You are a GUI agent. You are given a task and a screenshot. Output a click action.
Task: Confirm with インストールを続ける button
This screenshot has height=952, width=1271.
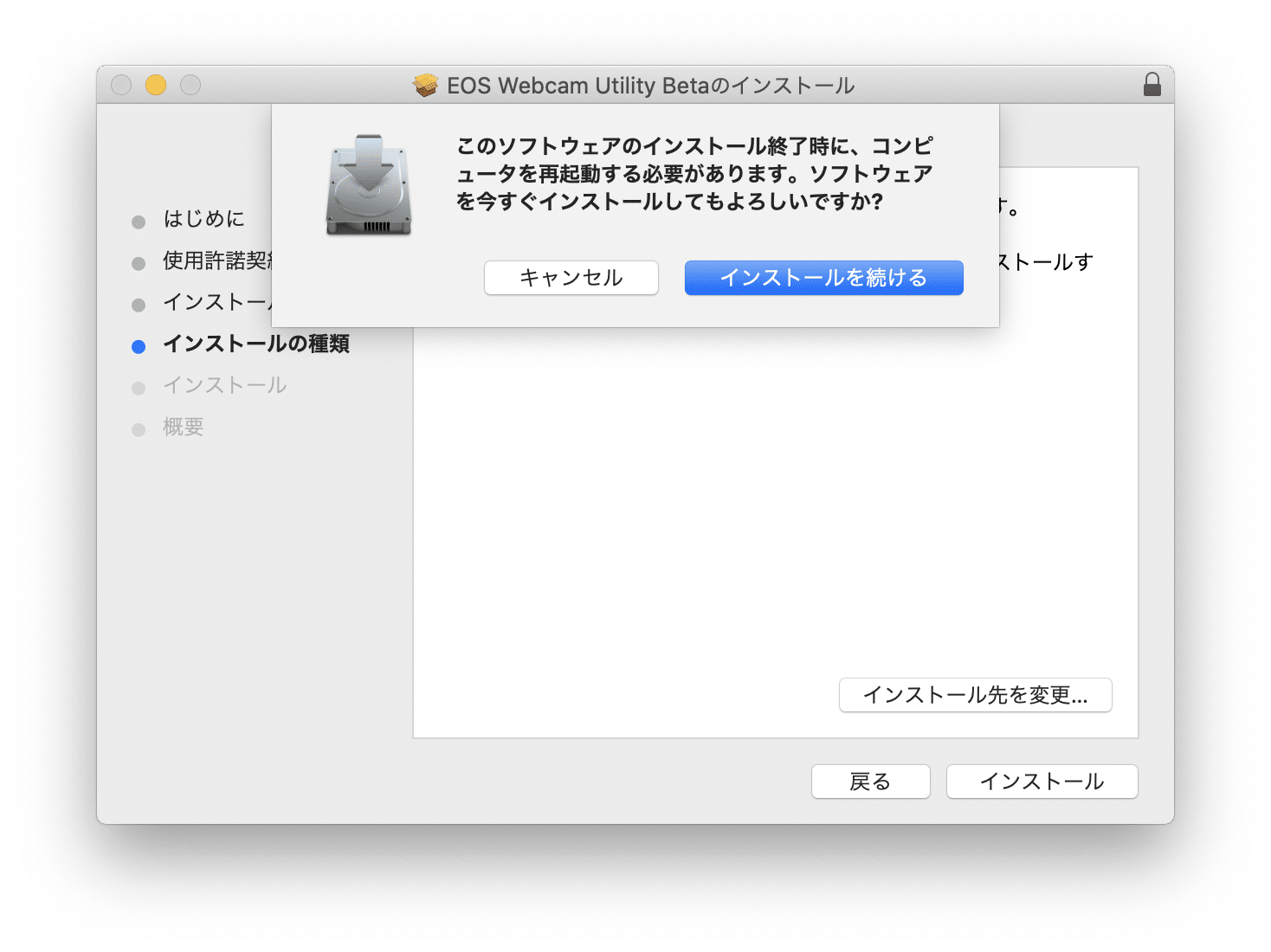tap(823, 278)
